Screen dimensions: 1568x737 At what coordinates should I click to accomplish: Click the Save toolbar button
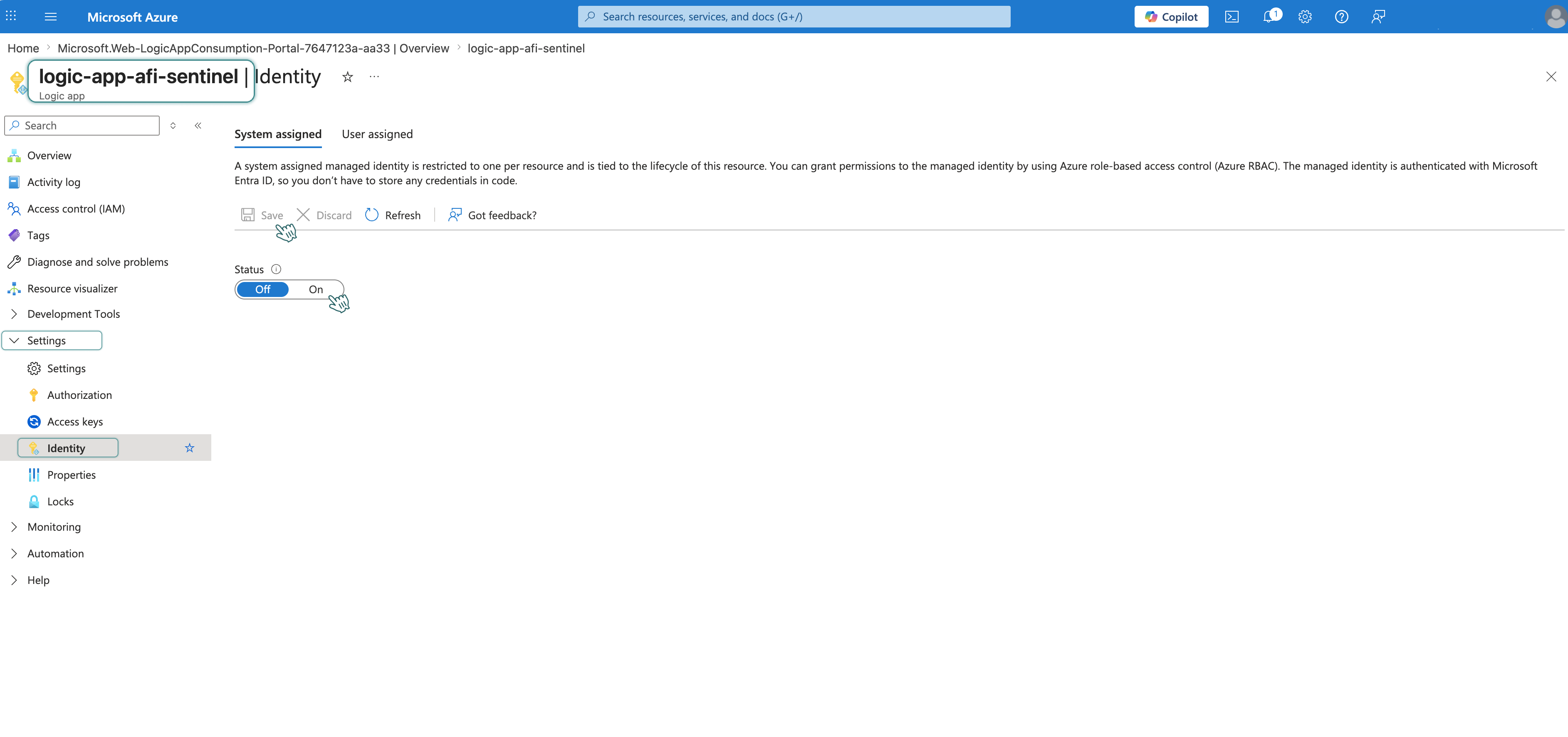[x=262, y=215]
